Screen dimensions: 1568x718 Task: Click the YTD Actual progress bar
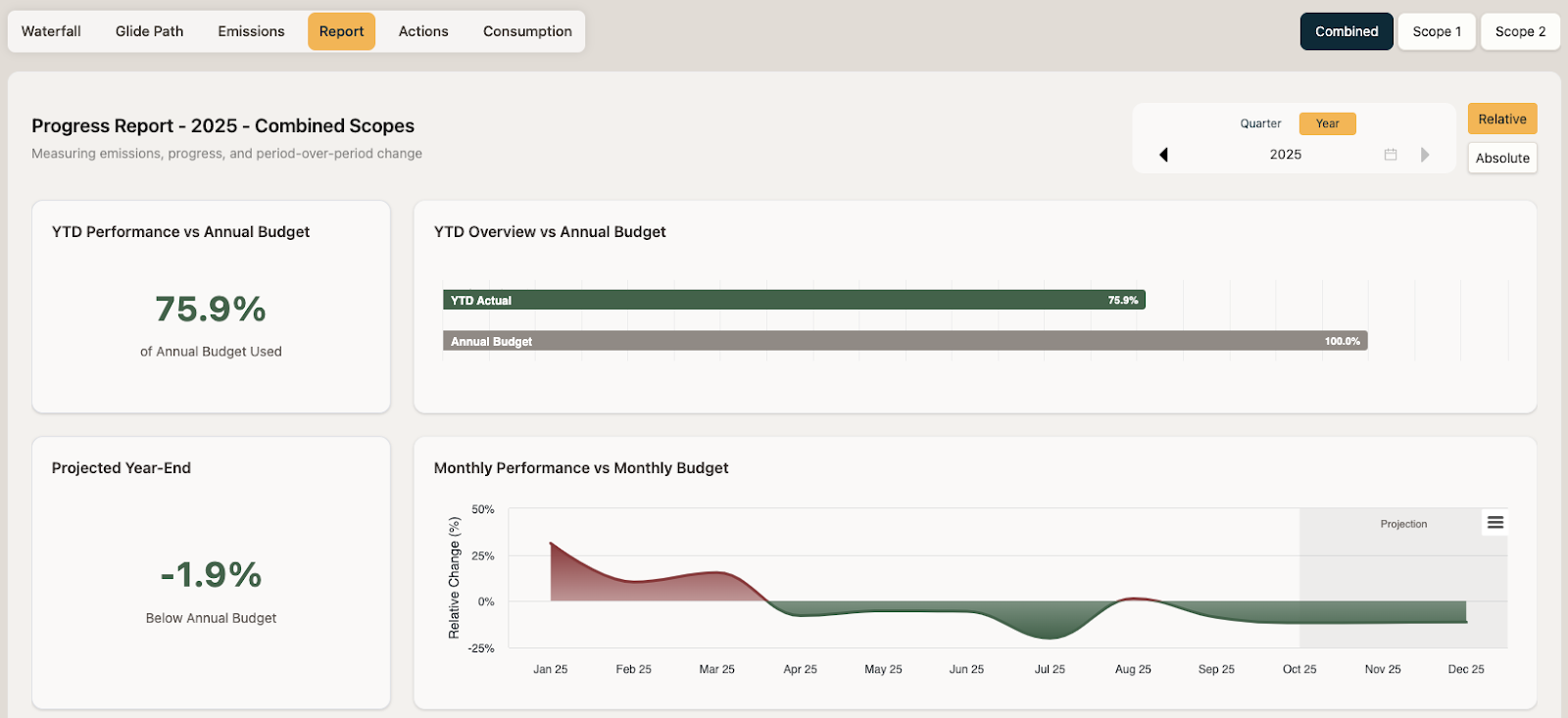pyautogui.click(x=794, y=300)
